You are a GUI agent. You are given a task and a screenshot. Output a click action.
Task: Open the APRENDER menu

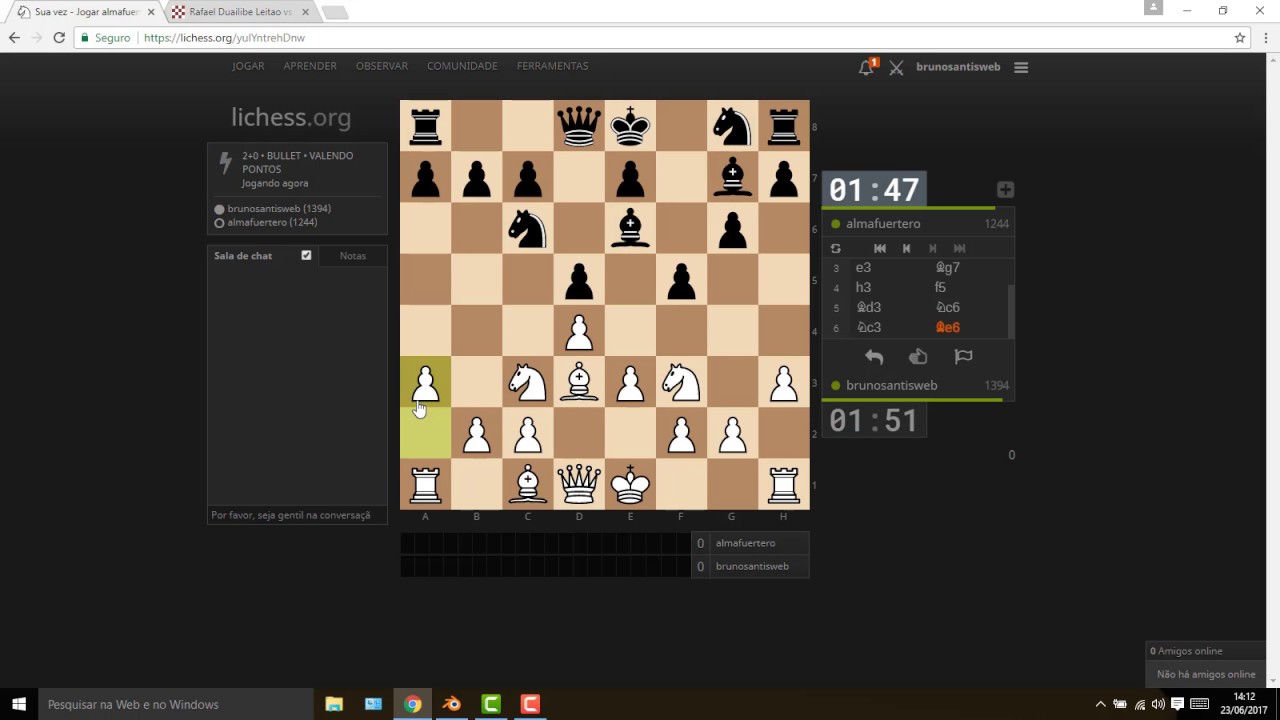pos(310,66)
